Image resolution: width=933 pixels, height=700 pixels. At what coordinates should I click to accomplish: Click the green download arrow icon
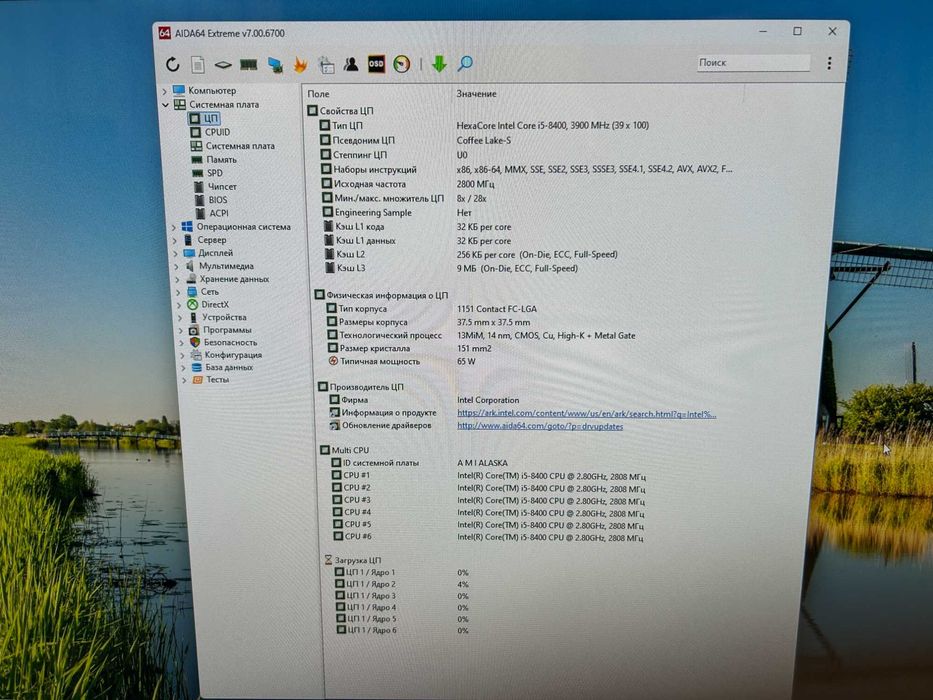click(x=439, y=64)
